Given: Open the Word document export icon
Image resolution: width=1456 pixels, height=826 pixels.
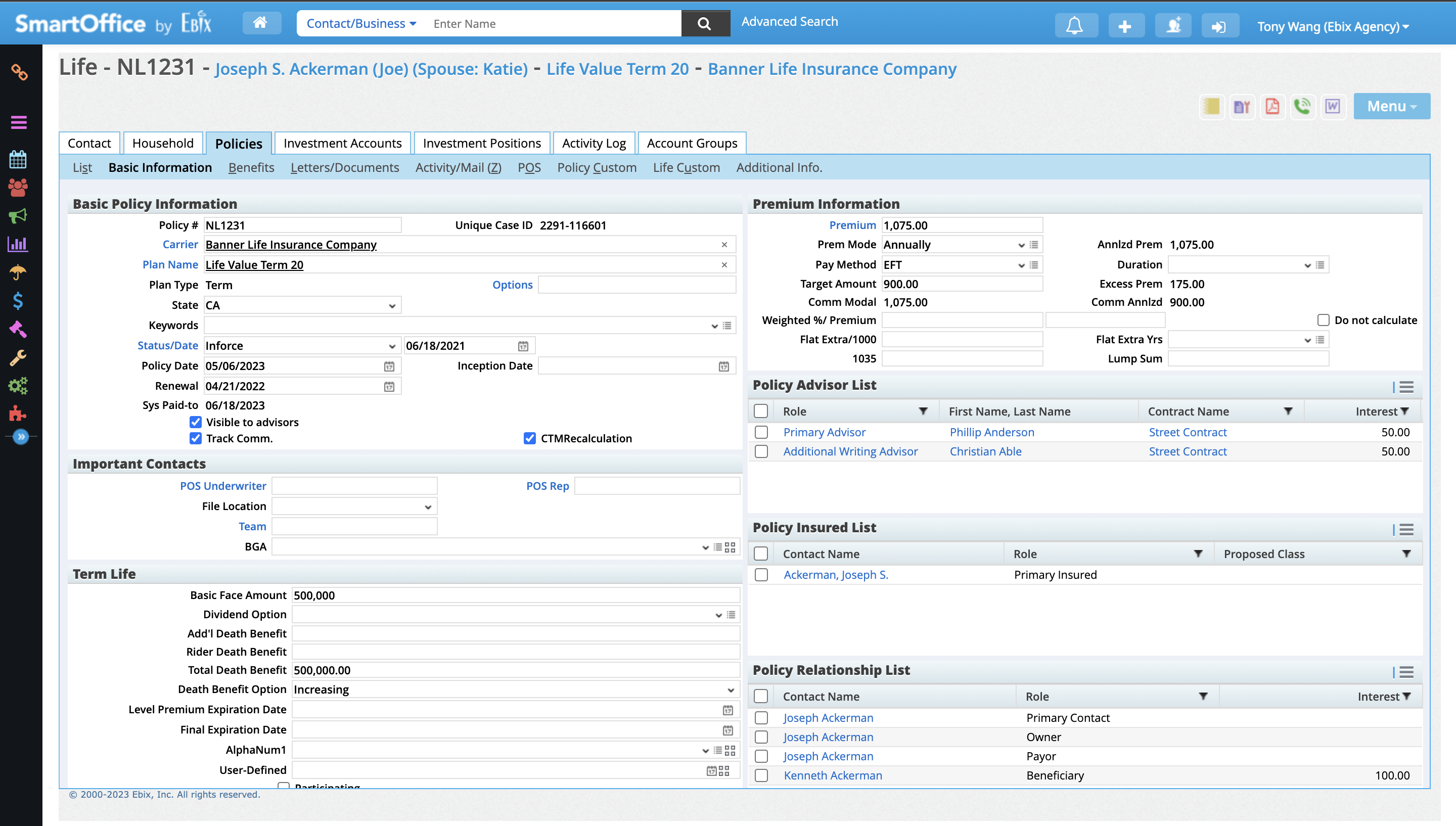Looking at the screenshot, I should (1333, 106).
